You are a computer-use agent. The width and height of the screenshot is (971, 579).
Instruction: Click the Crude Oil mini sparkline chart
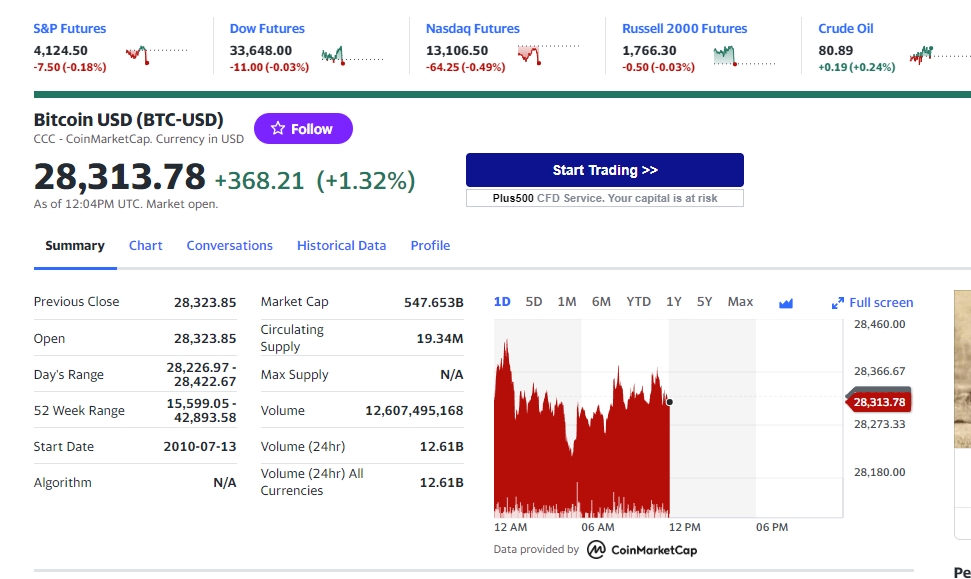(x=938, y=54)
